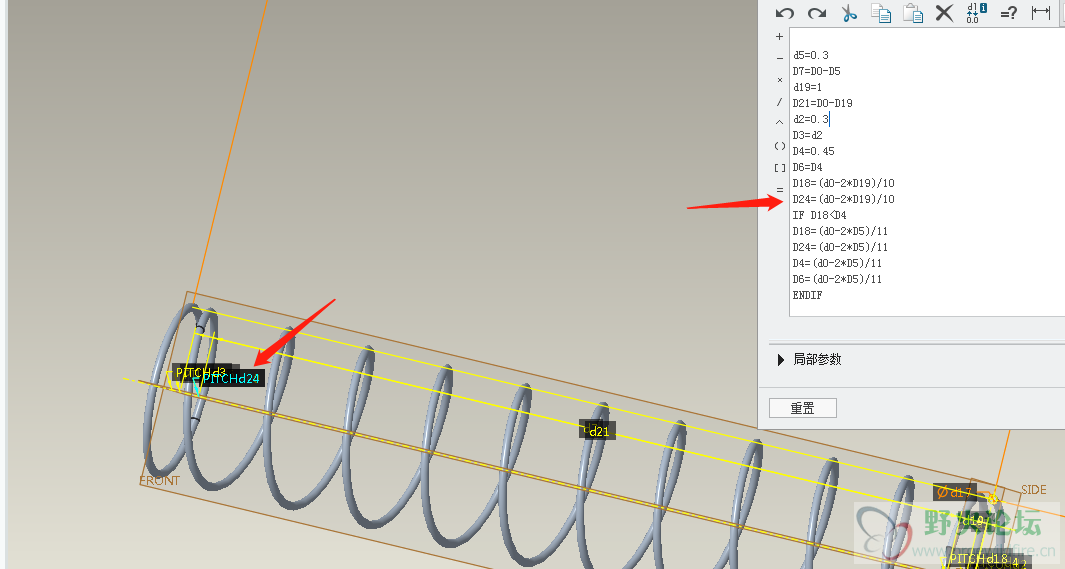
Task: Select the D4=(d0-2*D5)/11 line
Action: coord(837,263)
